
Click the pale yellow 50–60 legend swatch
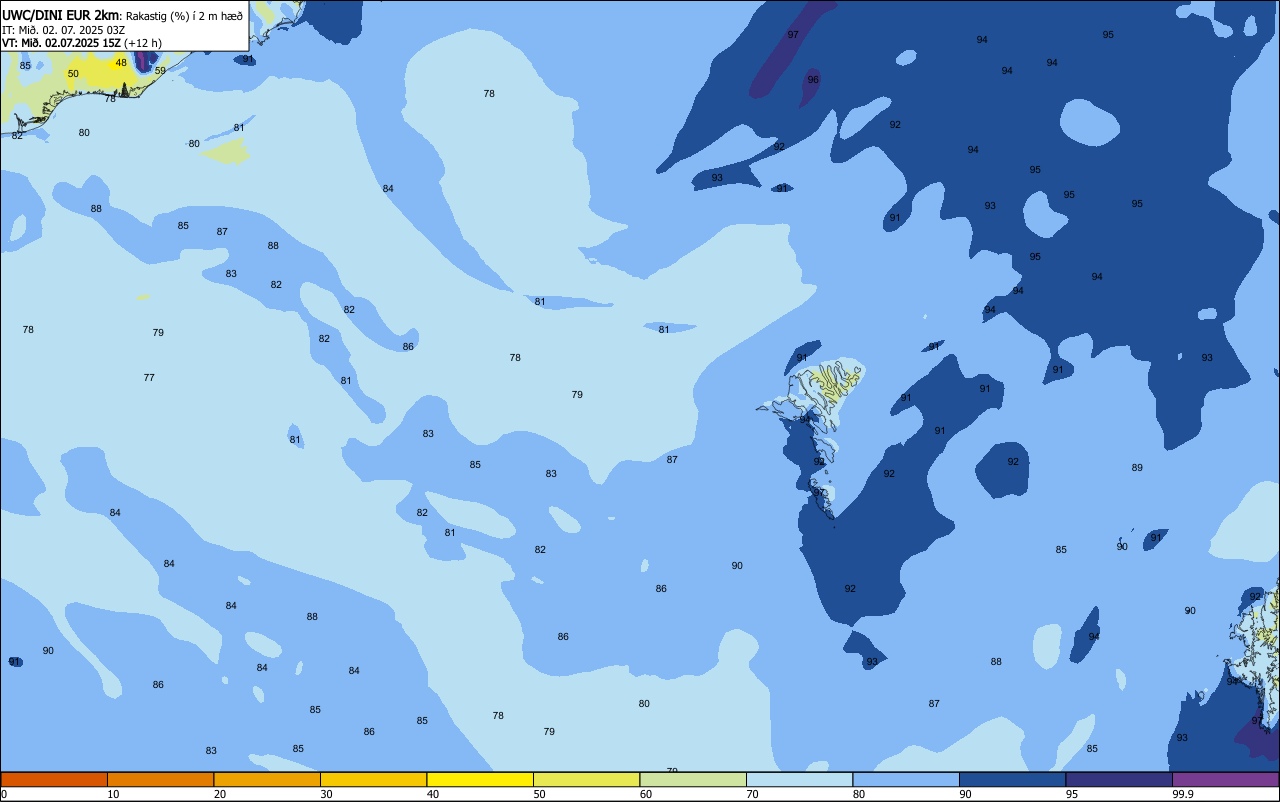click(x=586, y=779)
